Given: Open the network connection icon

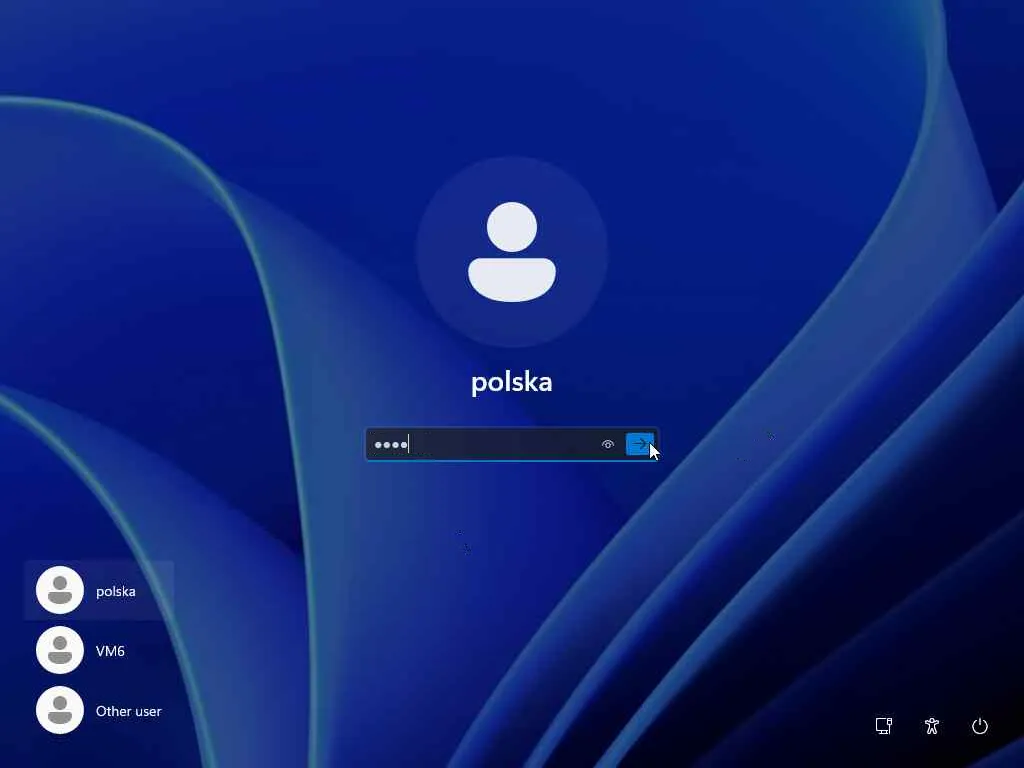Looking at the screenshot, I should 884,726.
